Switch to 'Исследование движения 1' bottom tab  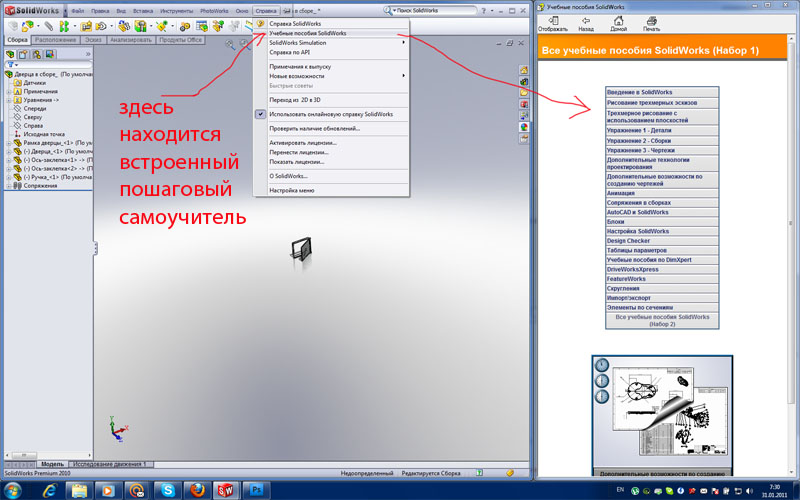click(110, 464)
